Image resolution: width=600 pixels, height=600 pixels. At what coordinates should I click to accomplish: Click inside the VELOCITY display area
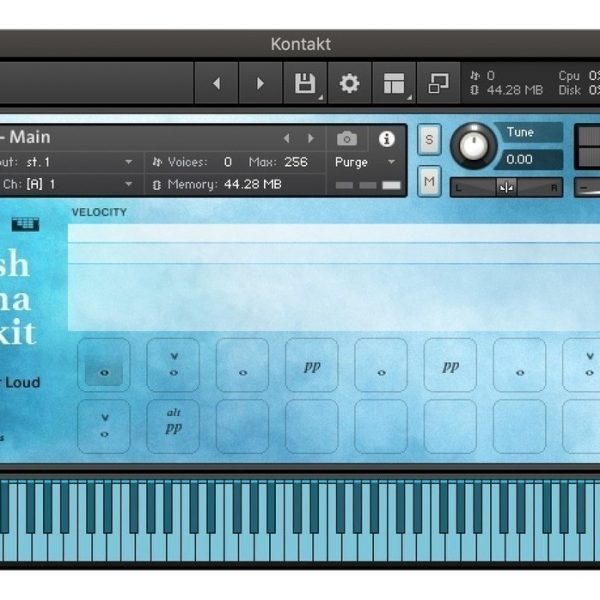(x=334, y=277)
